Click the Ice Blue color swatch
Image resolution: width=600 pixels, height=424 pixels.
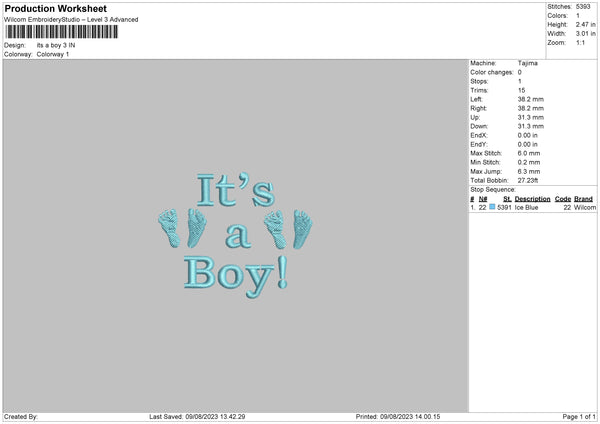(x=493, y=207)
